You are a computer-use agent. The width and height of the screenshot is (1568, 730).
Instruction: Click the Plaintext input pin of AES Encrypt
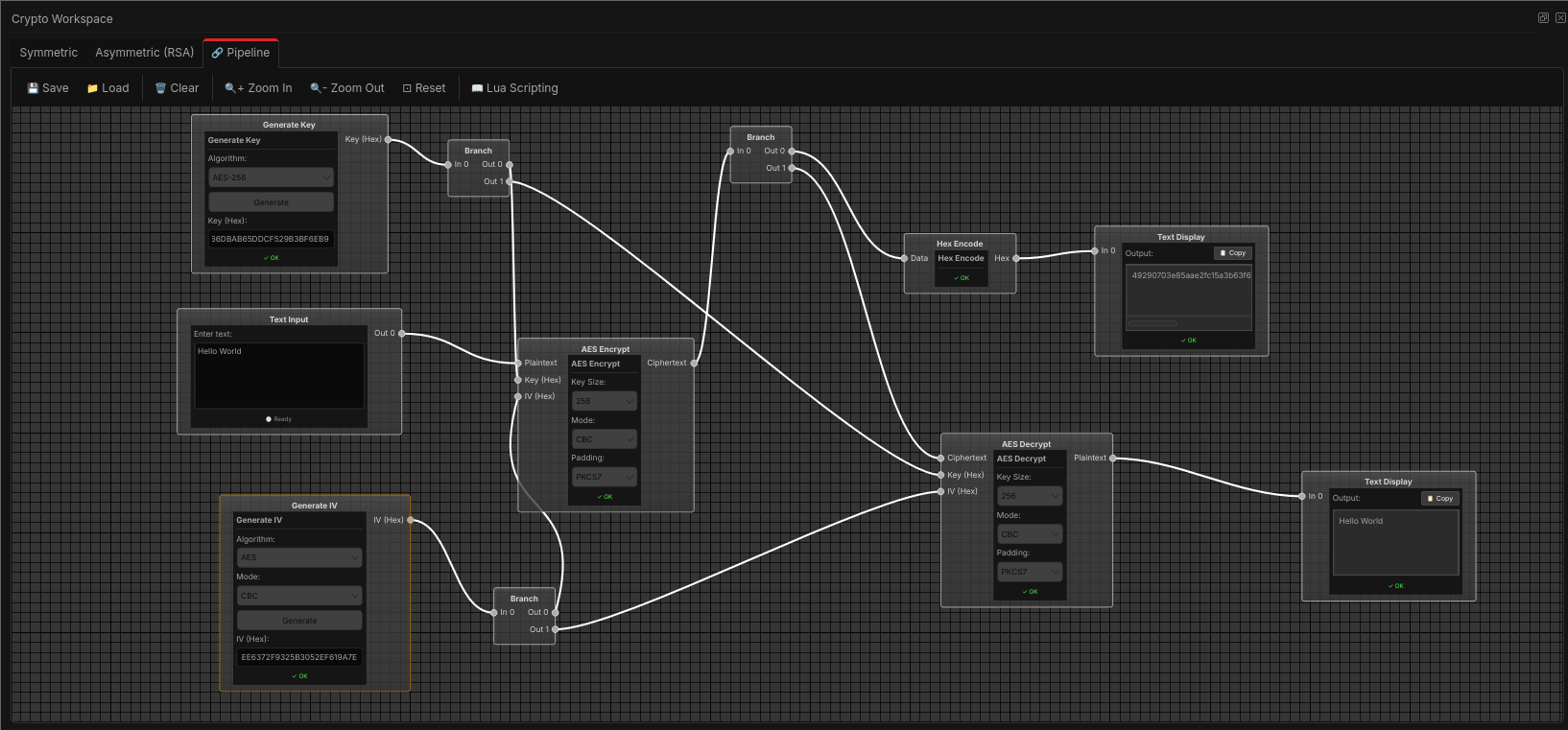click(x=518, y=363)
